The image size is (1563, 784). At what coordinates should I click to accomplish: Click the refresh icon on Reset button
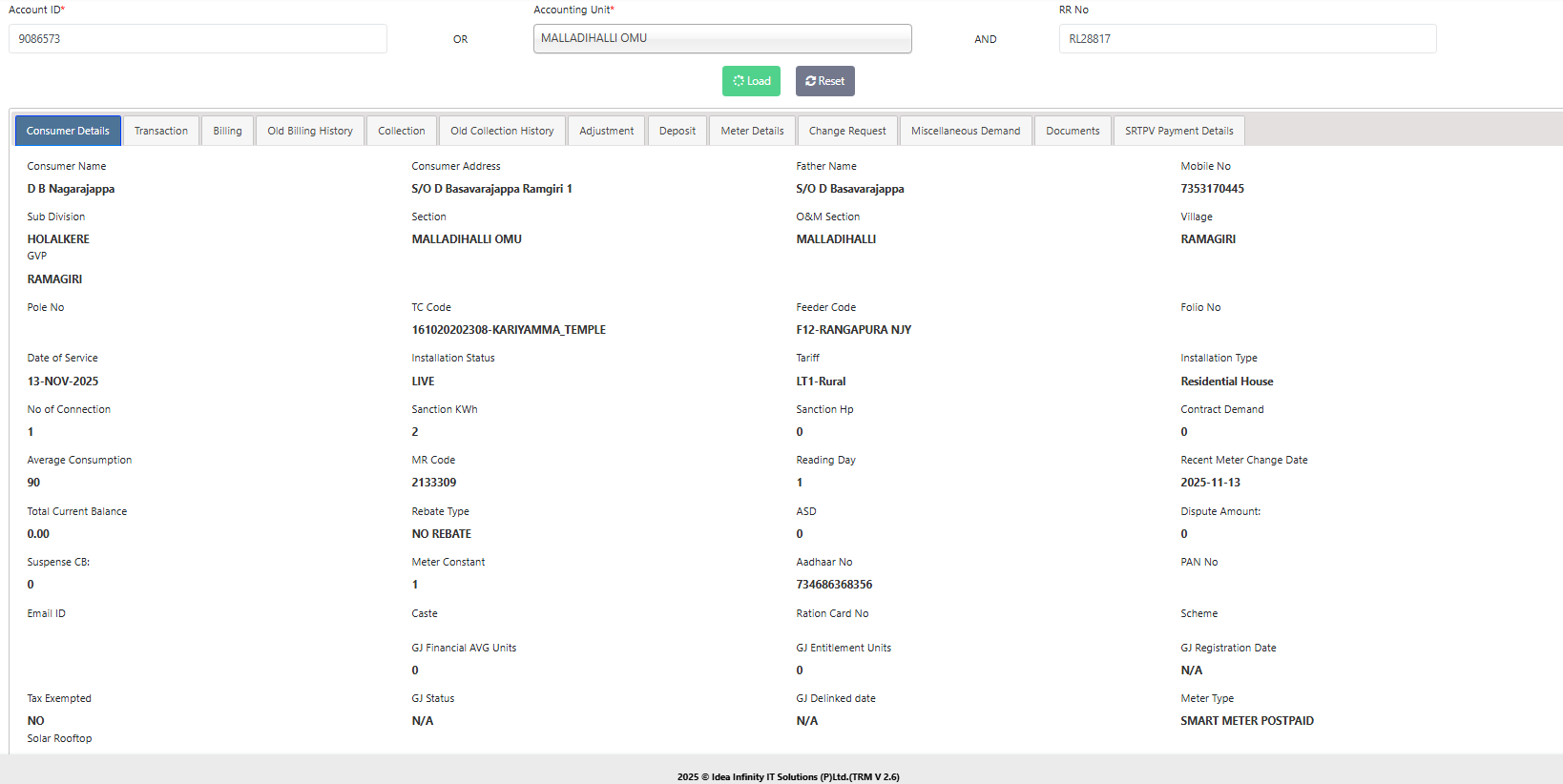[811, 81]
